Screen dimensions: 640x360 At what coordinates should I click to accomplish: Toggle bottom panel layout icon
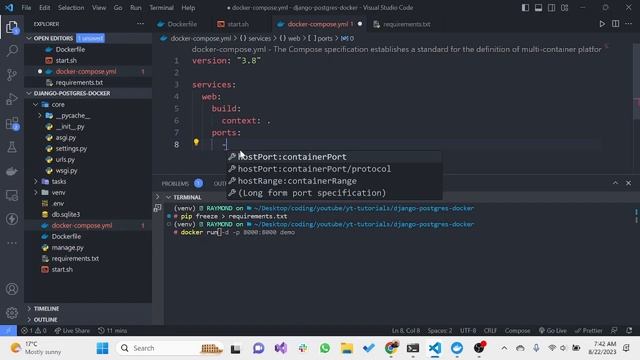[538, 8]
